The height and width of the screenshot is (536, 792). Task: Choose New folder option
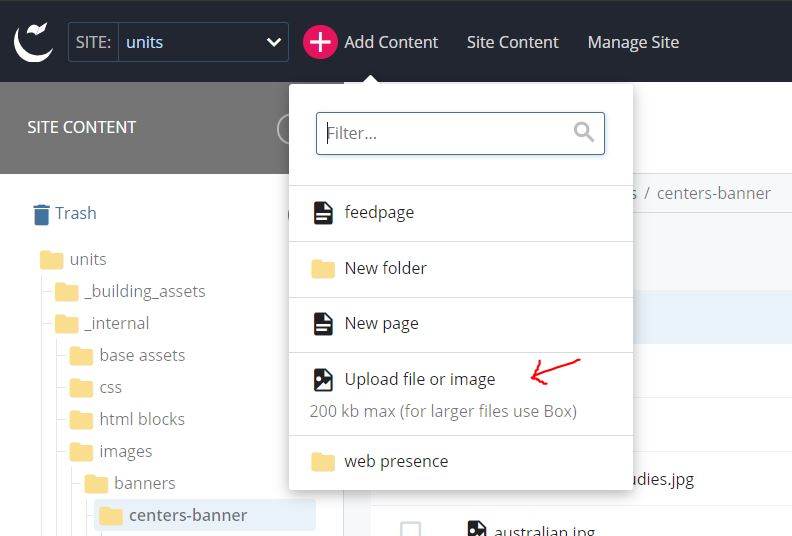(x=461, y=269)
